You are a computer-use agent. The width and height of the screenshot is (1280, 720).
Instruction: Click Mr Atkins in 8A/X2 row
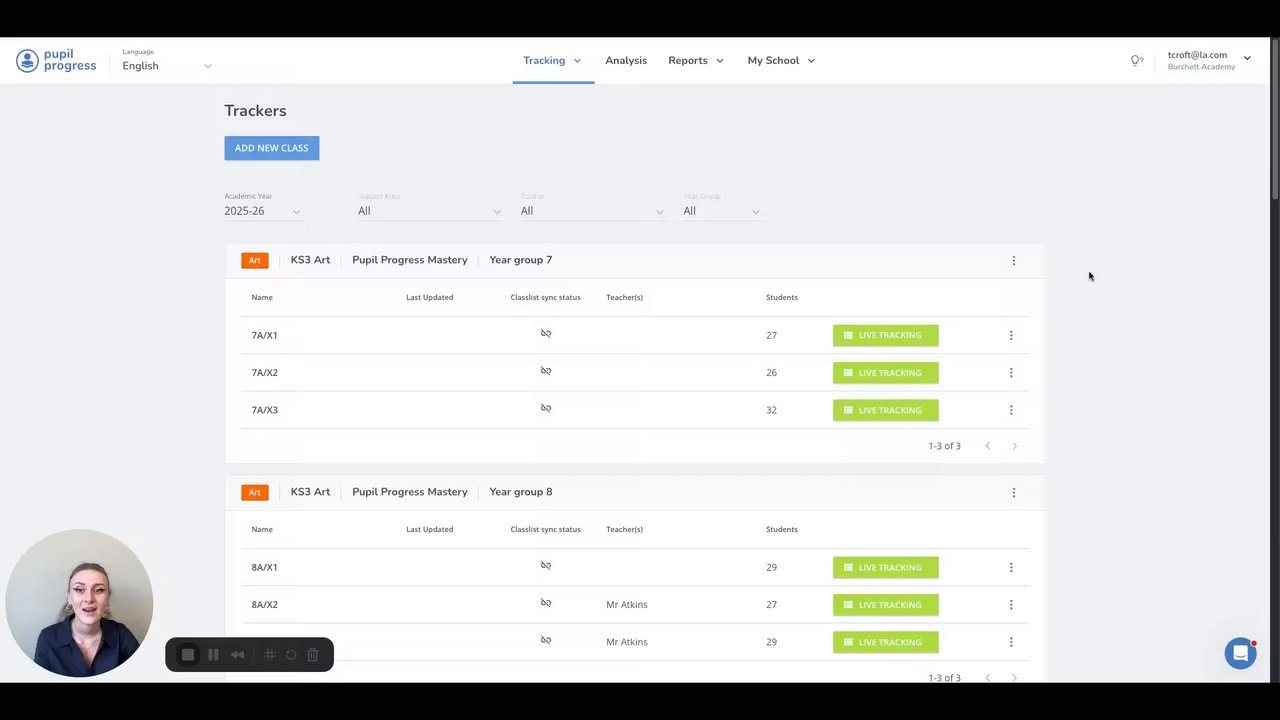coord(627,604)
